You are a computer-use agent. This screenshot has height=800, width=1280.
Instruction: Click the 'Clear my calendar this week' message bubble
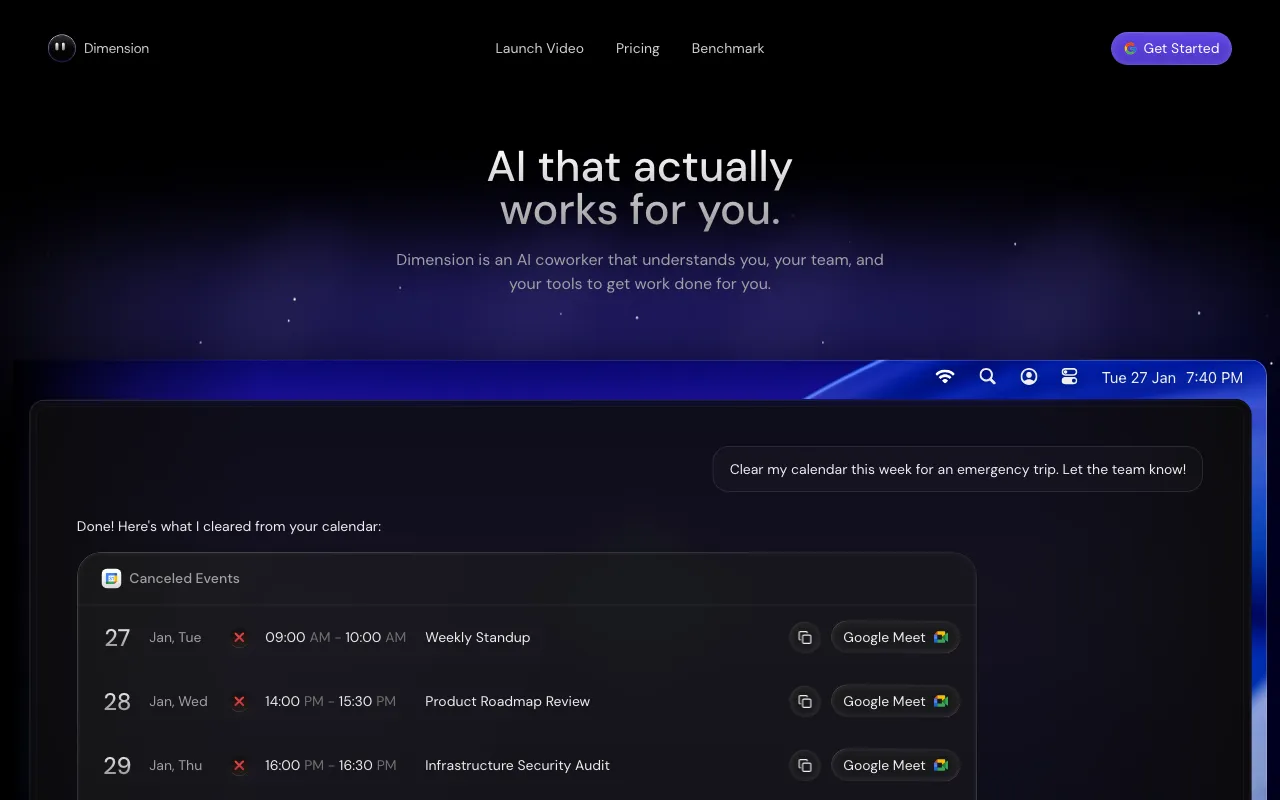957,469
